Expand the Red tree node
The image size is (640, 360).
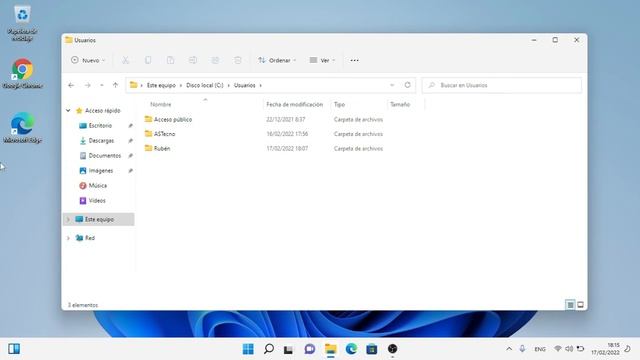tap(68, 238)
